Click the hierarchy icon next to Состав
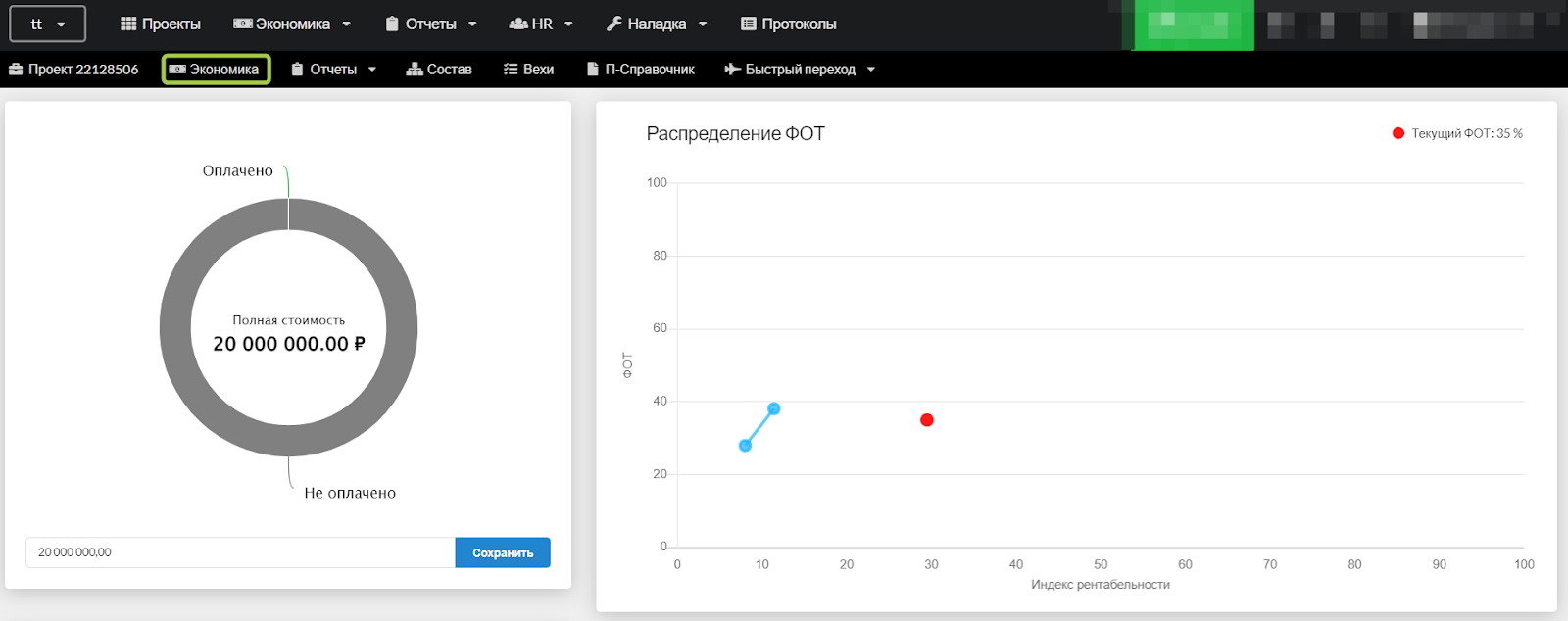Image resolution: width=1568 pixels, height=621 pixels. pyautogui.click(x=415, y=70)
